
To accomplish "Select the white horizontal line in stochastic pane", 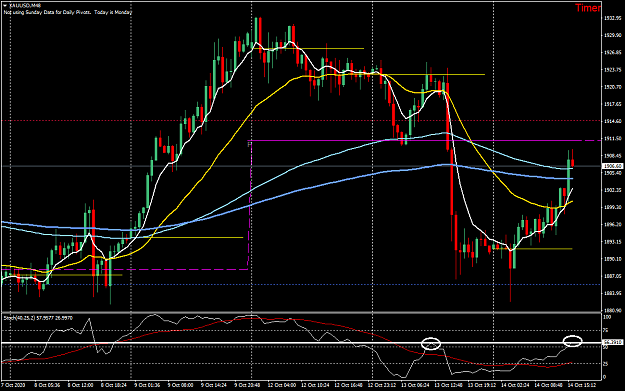I will point(301,343).
